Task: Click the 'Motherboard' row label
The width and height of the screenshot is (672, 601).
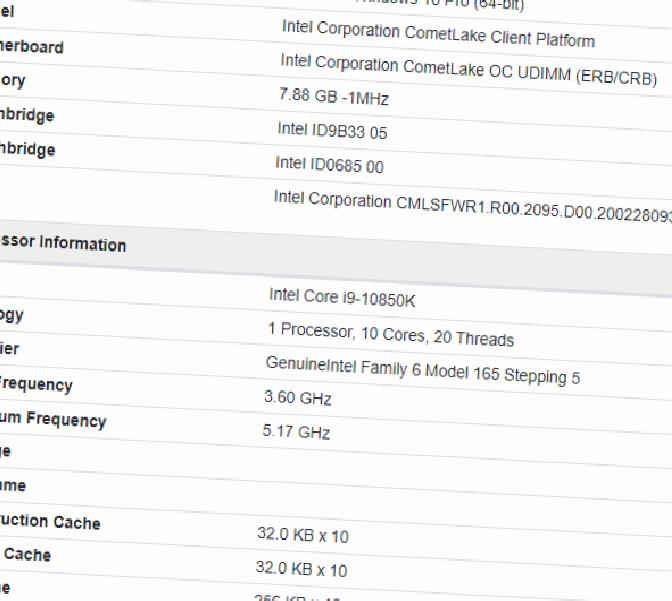Action: (x=31, y=46)
